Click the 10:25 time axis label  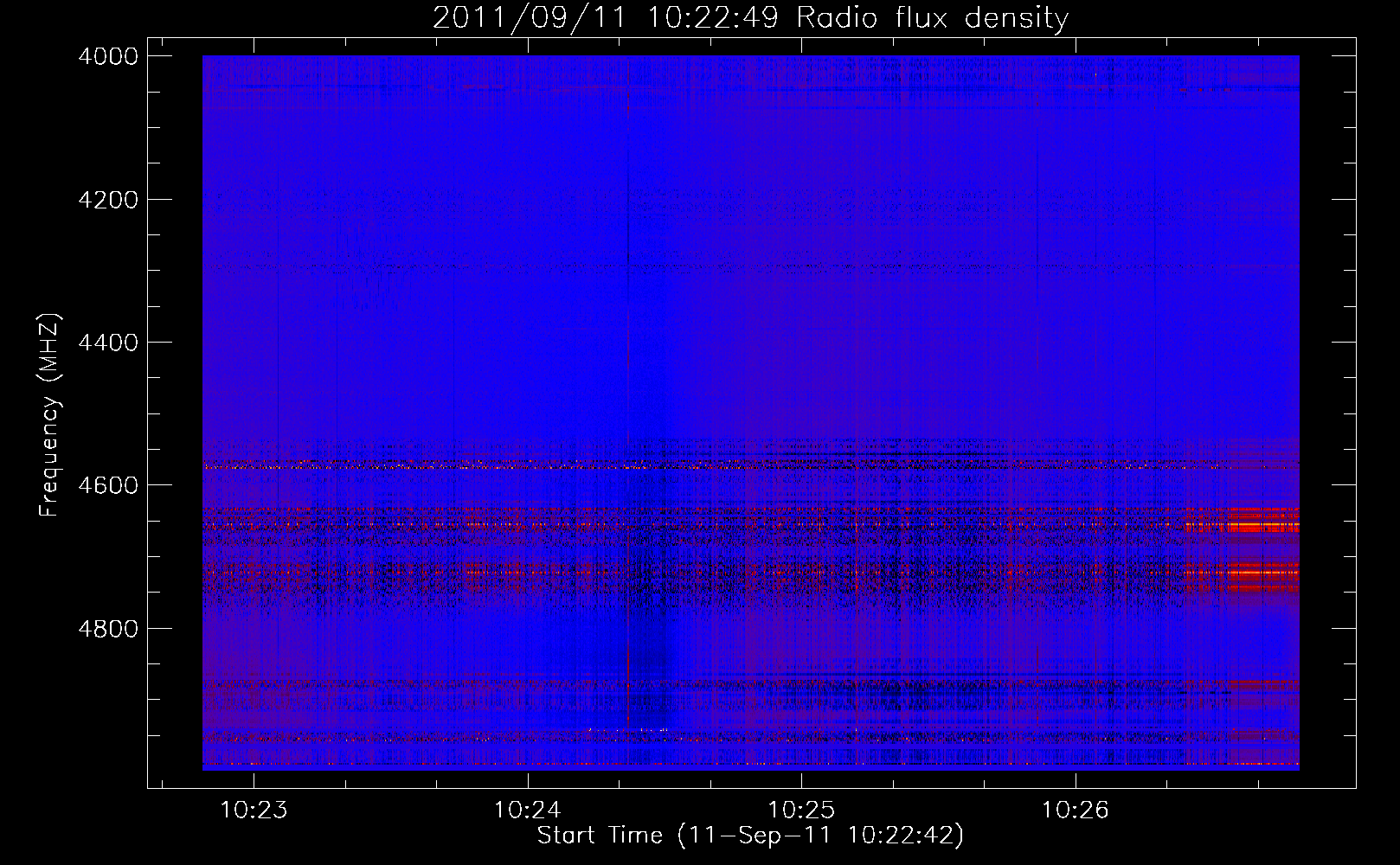click(x=801, y=811)
